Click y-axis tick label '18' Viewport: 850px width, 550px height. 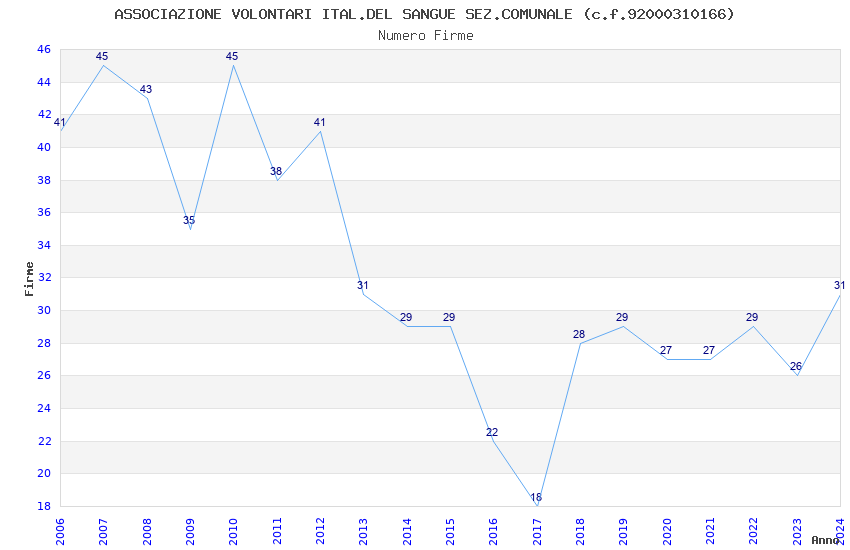[x=44, y=506]
